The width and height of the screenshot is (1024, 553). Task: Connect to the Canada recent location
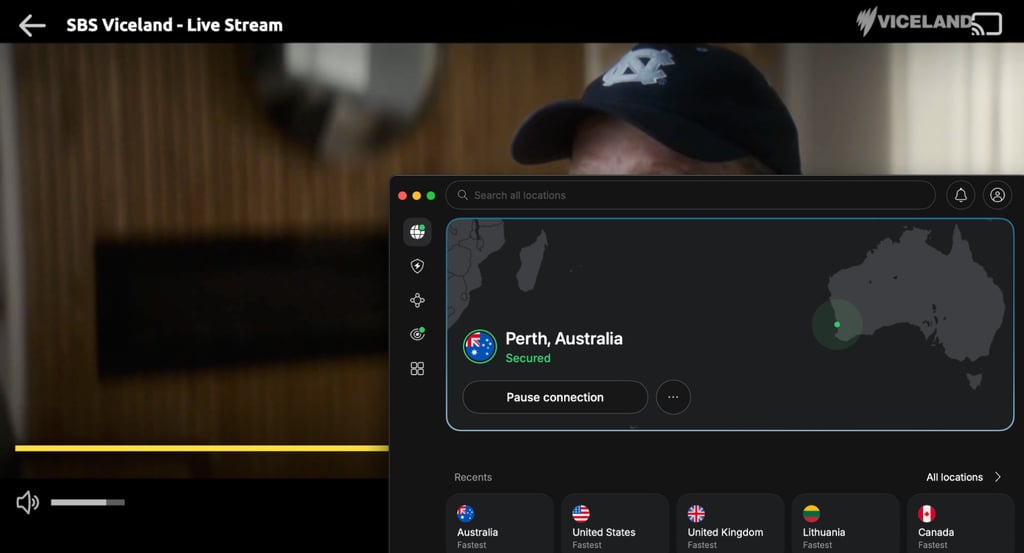click(x=960, y=524)
